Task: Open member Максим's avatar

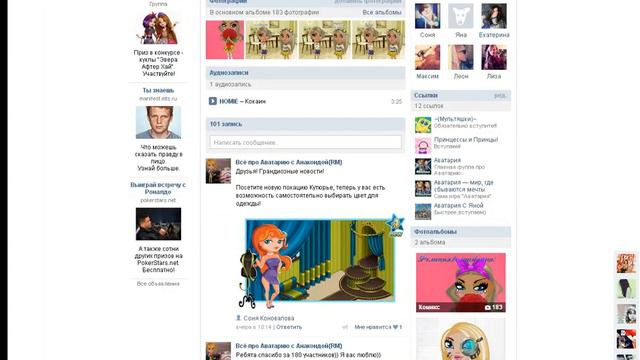Action: [427, 57]
